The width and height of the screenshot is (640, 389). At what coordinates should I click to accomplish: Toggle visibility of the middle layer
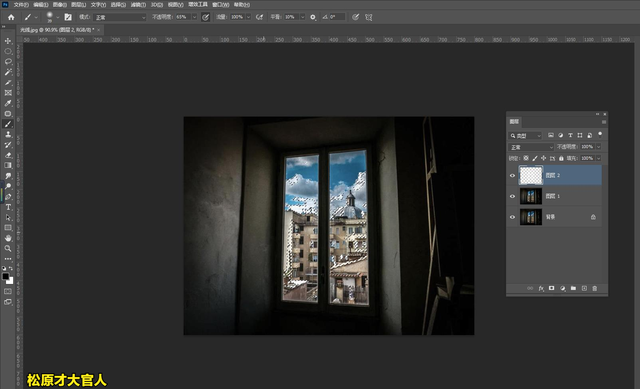513,196
